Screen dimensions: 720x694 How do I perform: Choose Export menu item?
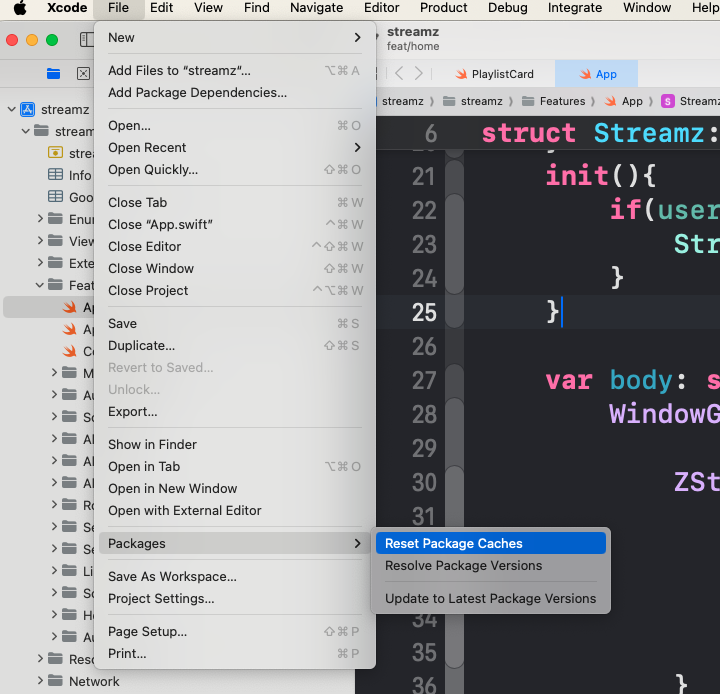tap(235, 412)
